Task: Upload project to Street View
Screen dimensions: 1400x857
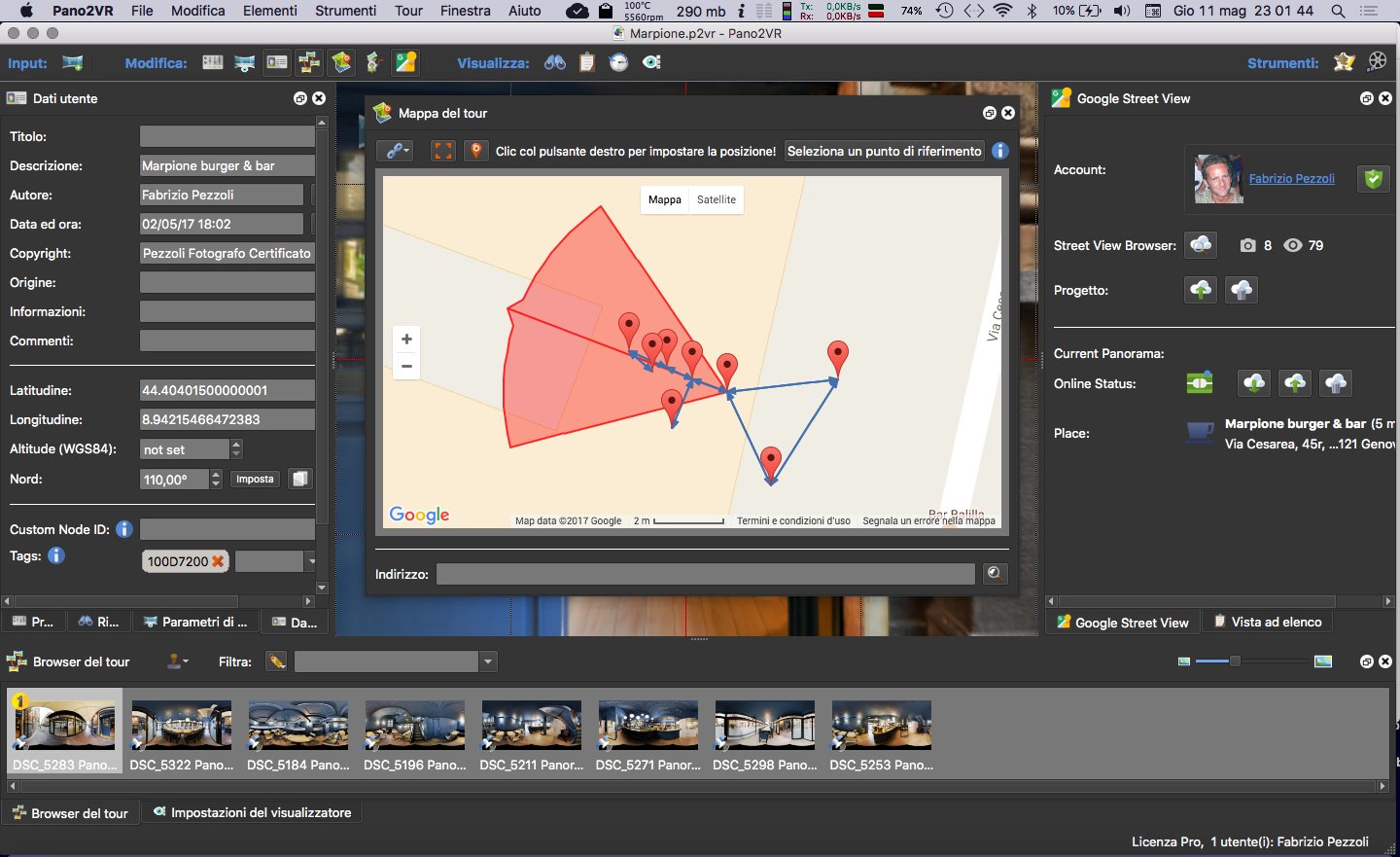Action: click(x=1202, y=290)
